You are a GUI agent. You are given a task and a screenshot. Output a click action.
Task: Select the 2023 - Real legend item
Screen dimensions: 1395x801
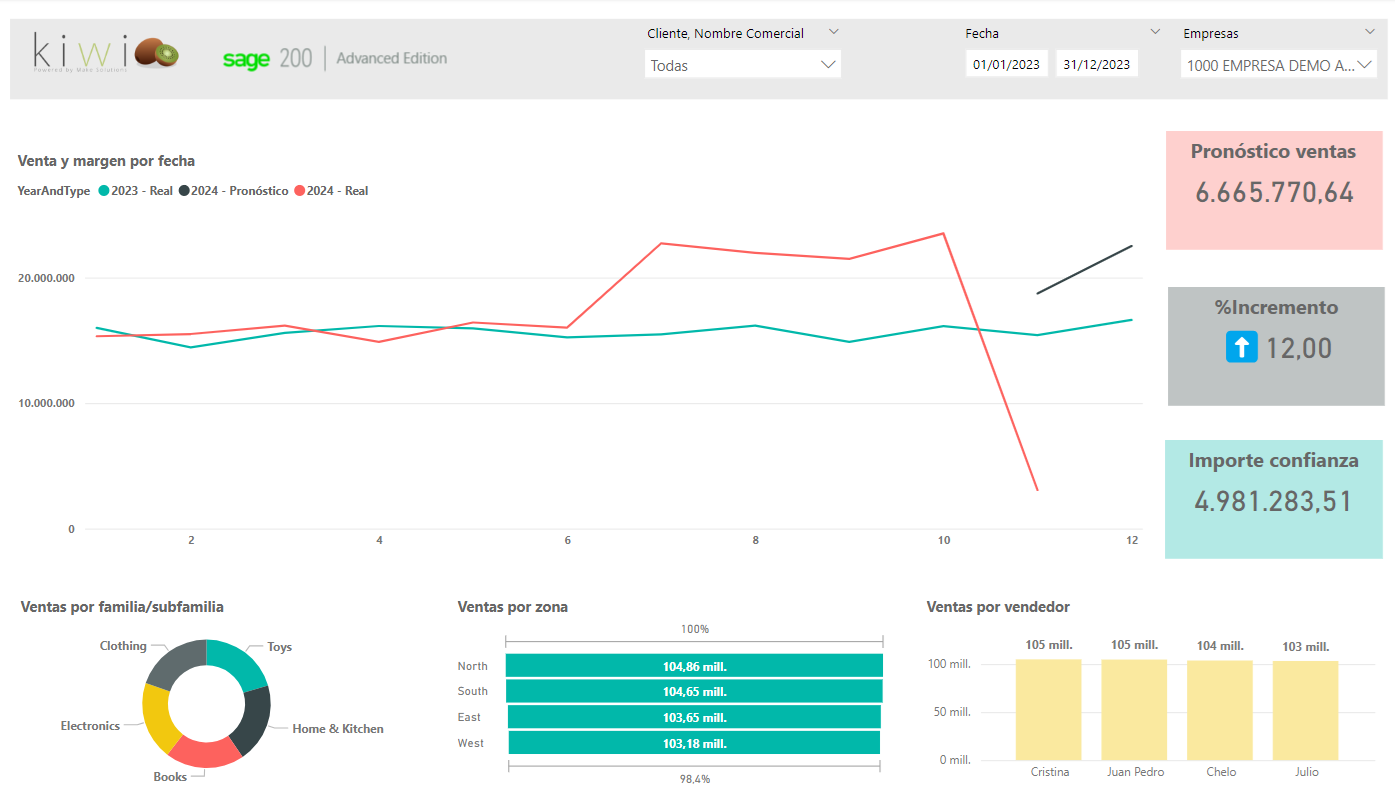pyautogui.click(x=136, y=191)
